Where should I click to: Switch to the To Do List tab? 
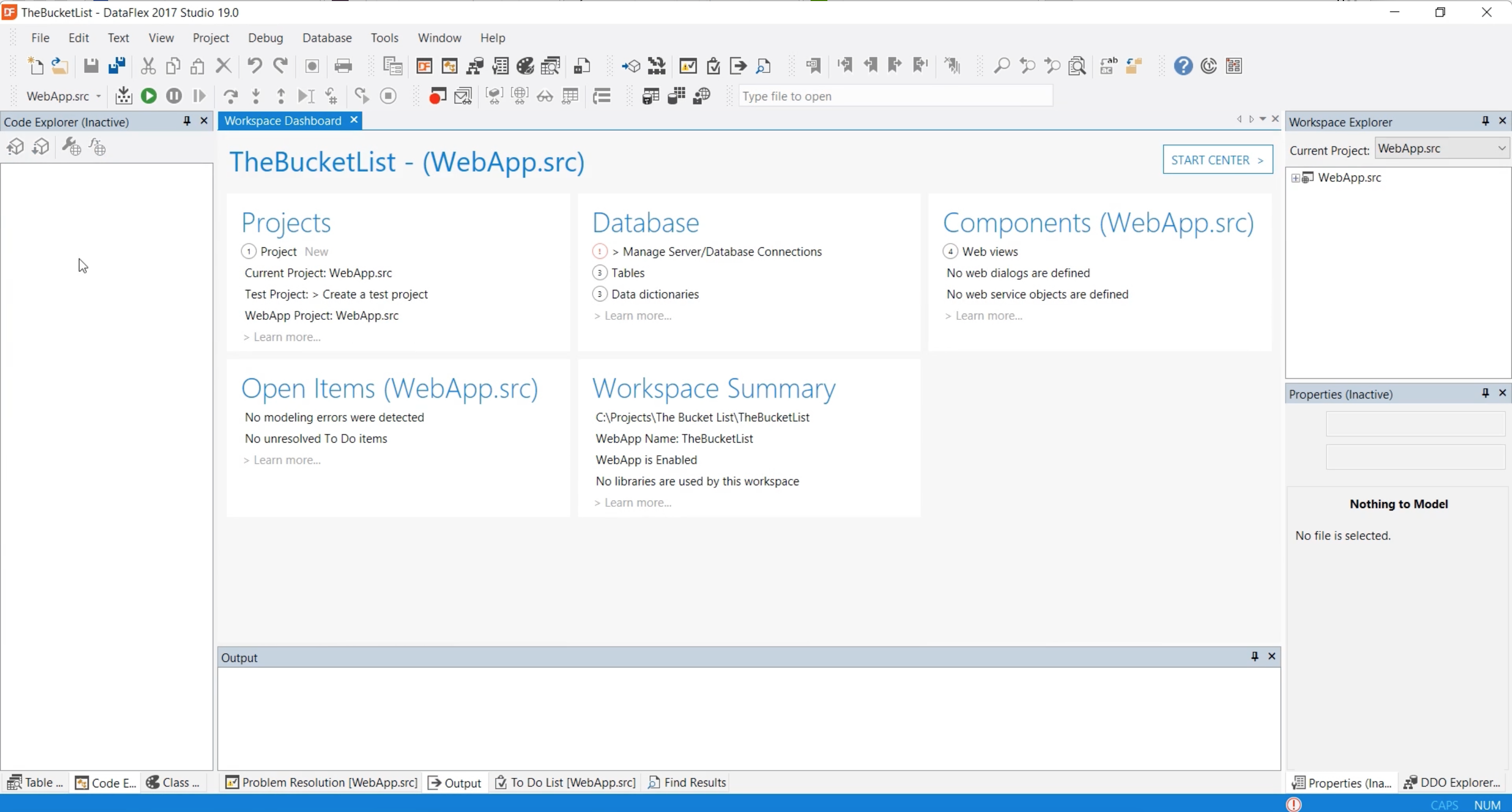565,782
